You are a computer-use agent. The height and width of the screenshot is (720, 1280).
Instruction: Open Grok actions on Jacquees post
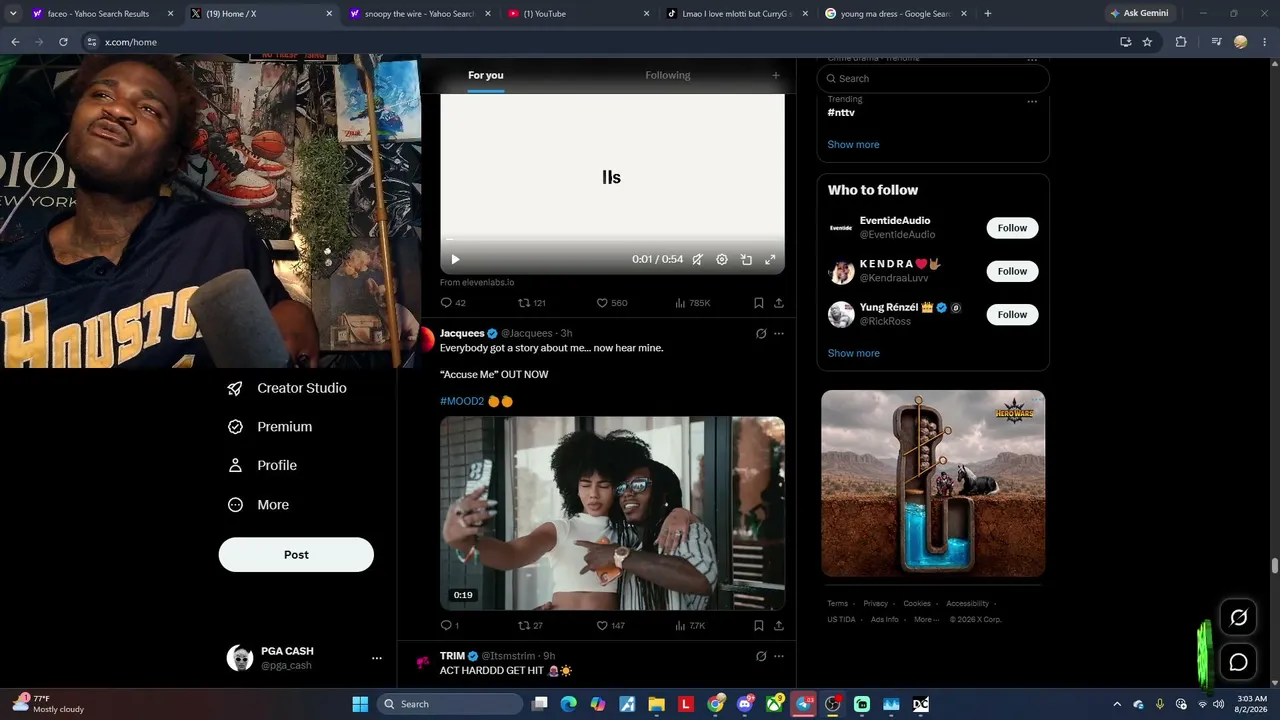tap(761, 333)
